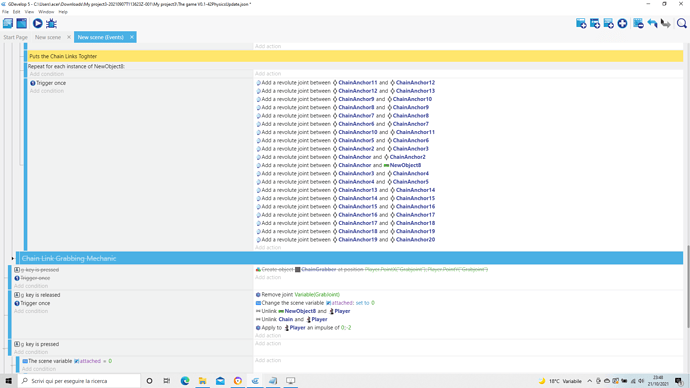
Task: Select the New scene (Events) tab
Action: pos(101,37)
